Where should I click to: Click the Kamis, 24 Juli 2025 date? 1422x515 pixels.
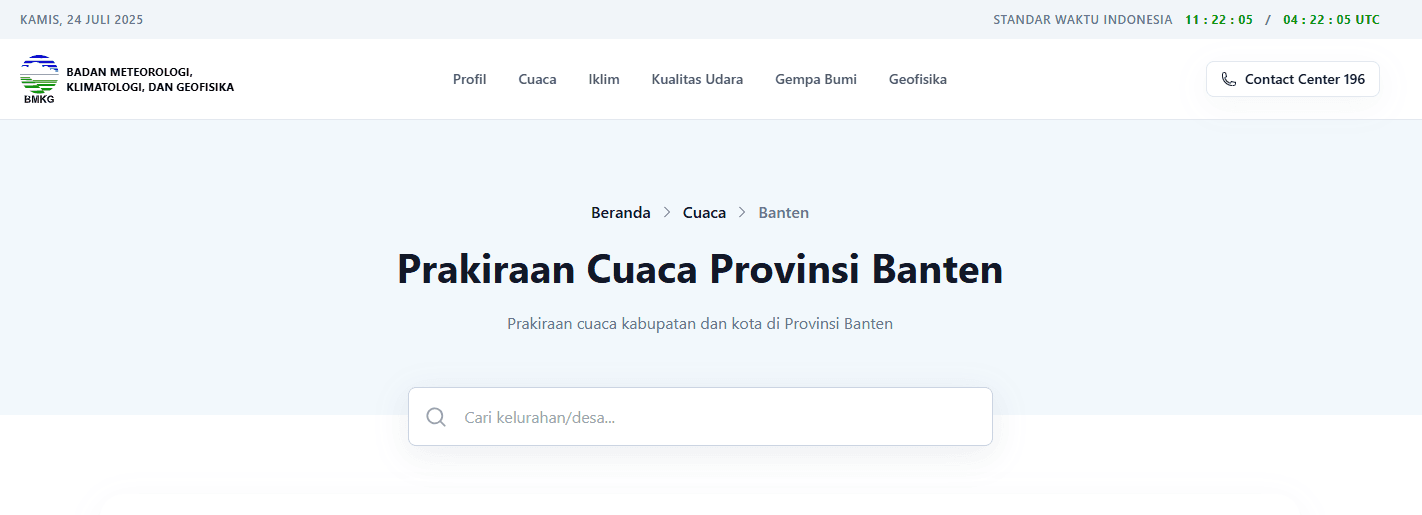click(x=81, y=19)
